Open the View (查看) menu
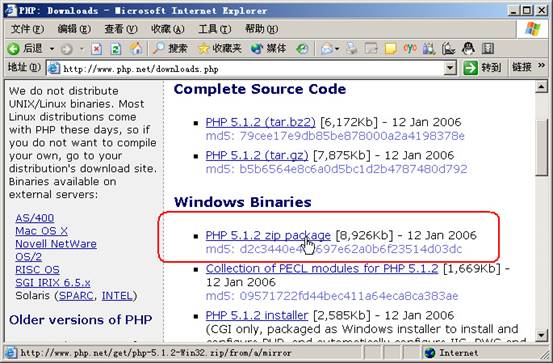Viewport: 553px width, 363px height. [121, 29]
